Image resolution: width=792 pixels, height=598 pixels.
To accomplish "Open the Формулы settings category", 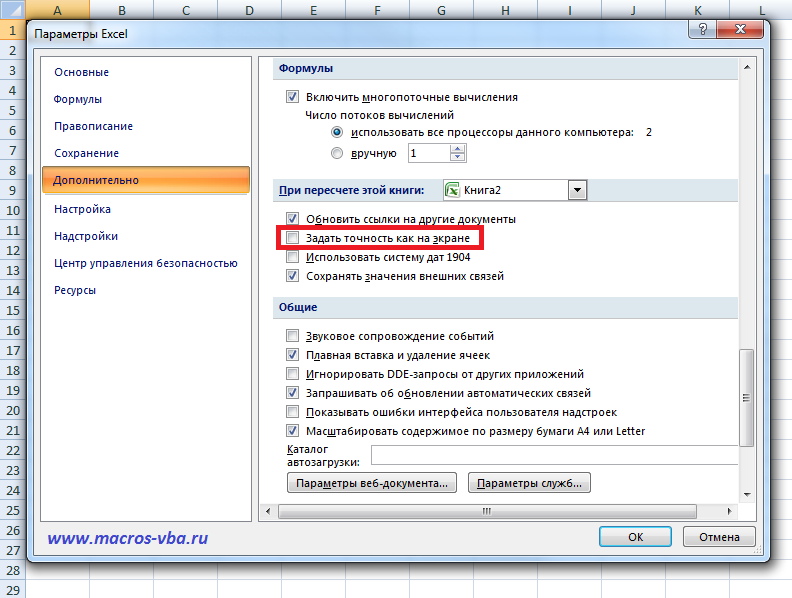I will (x=78, y=99).
